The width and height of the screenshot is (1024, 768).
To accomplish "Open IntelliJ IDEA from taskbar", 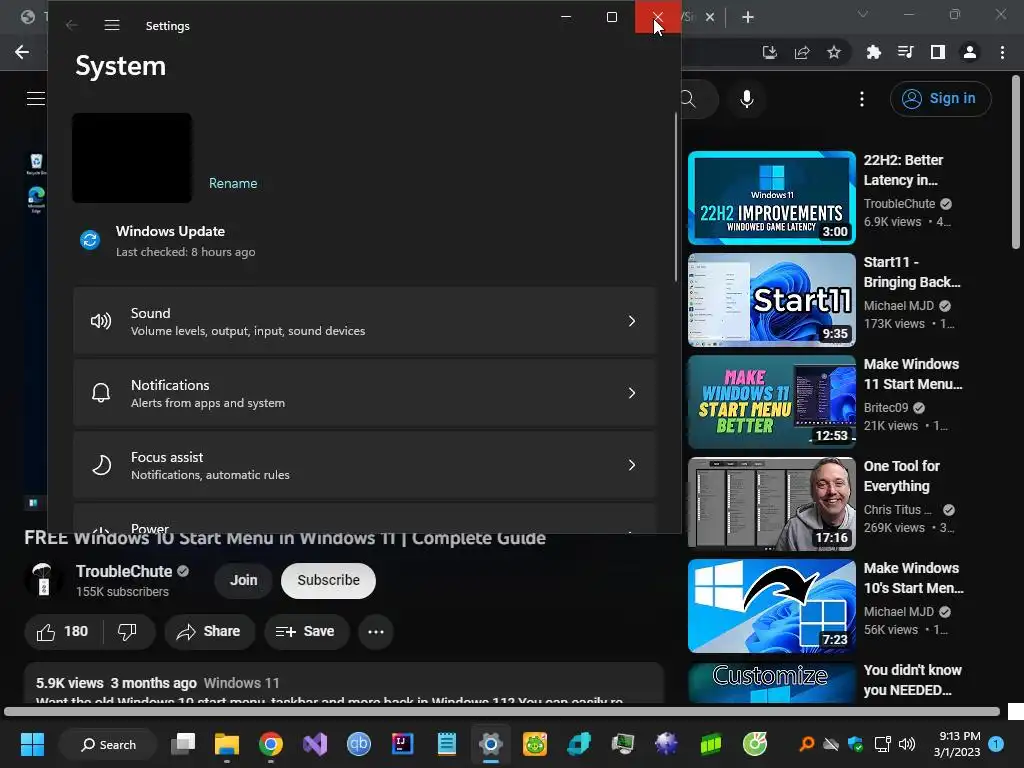I will coord(402,744).
